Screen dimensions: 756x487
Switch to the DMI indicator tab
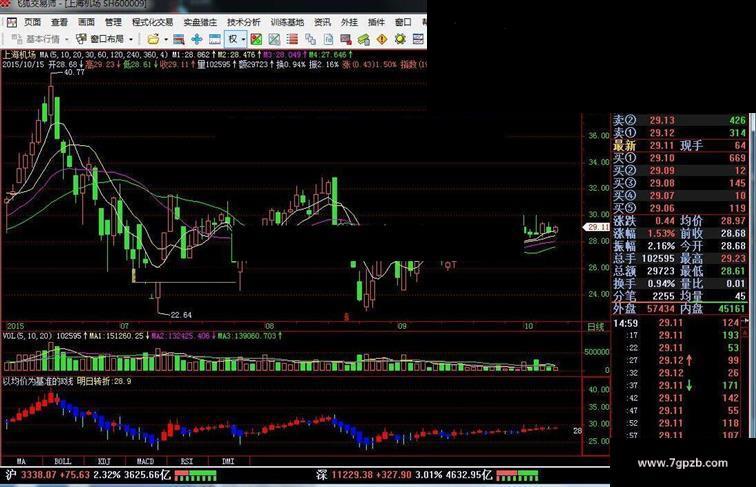[x=228, y=461]
